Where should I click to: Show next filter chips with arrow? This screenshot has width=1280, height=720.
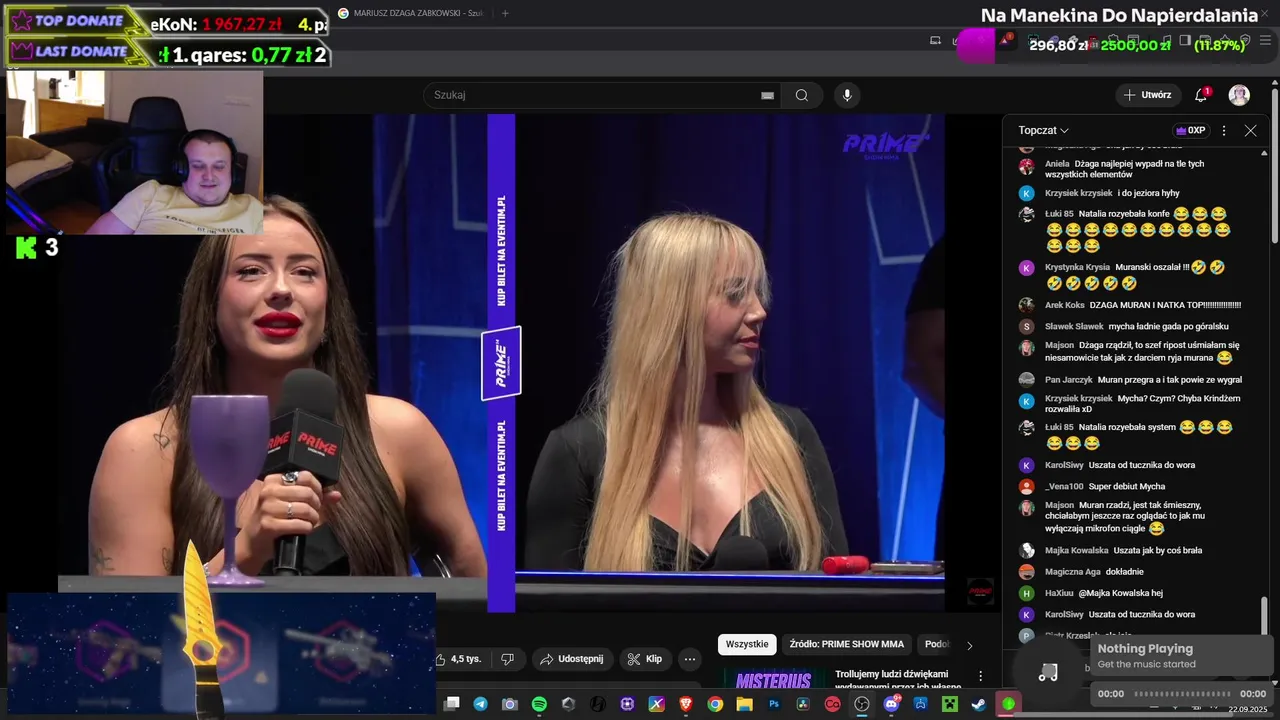[968, 645]
